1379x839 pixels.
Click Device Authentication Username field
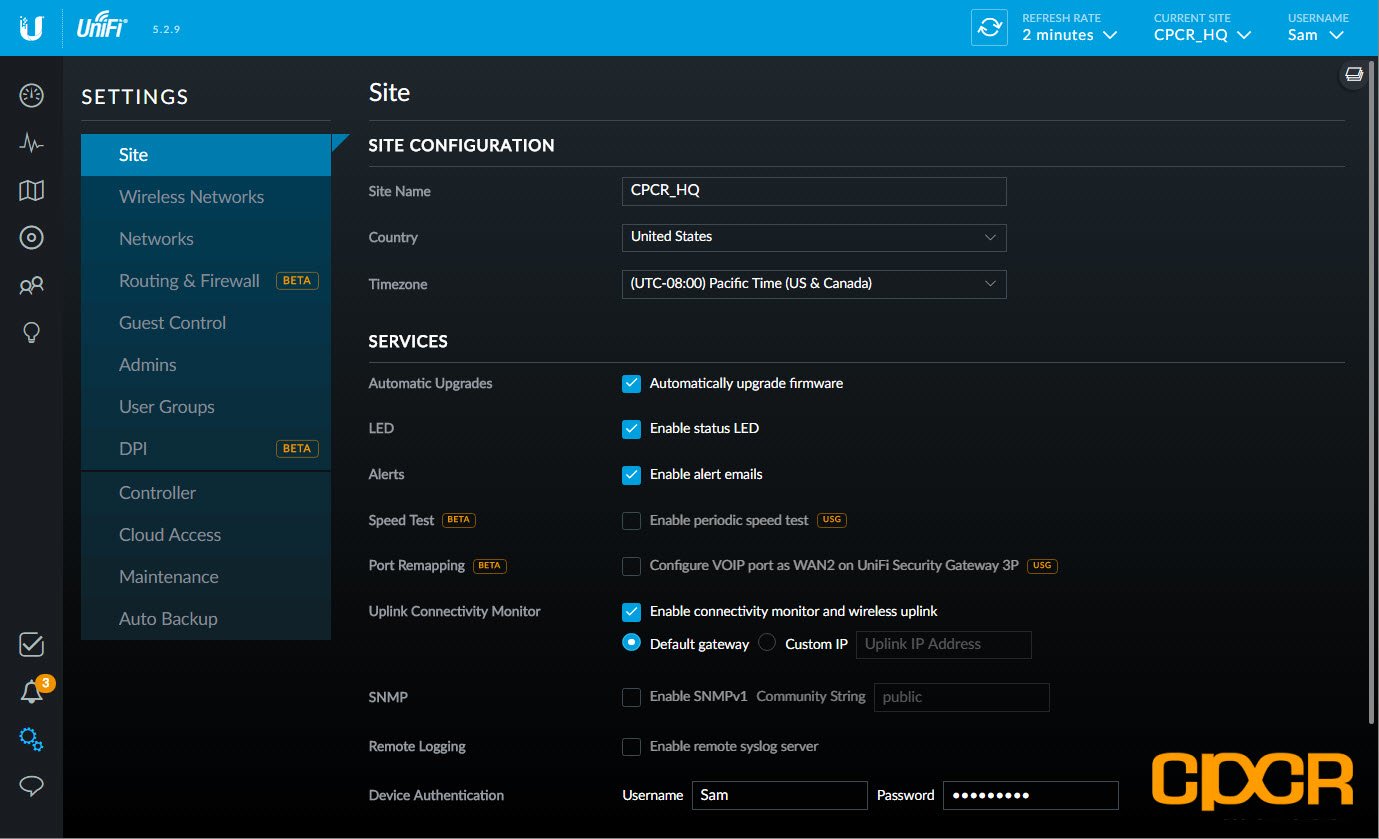[779, 795]
